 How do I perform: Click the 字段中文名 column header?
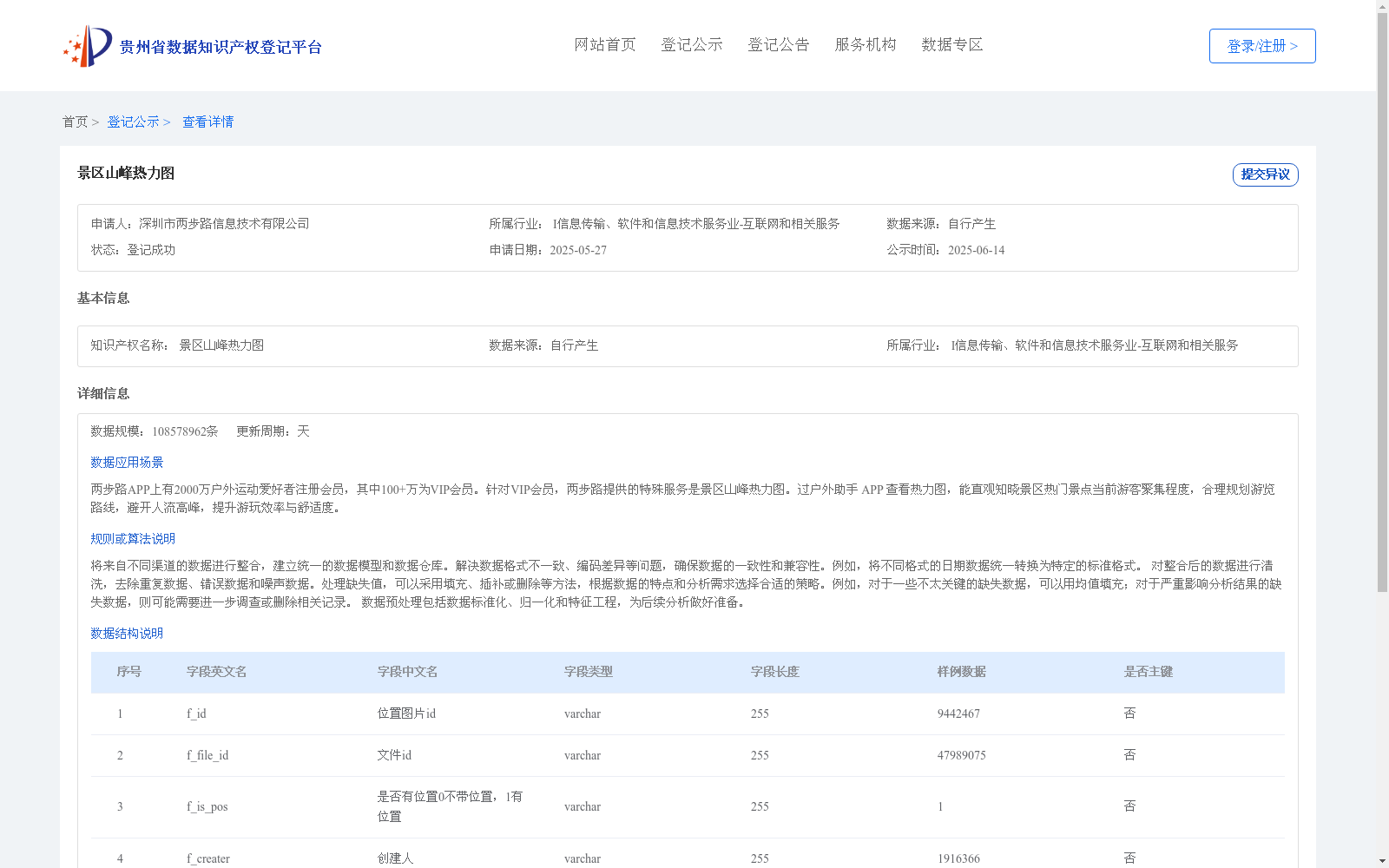tap(407, 672)
